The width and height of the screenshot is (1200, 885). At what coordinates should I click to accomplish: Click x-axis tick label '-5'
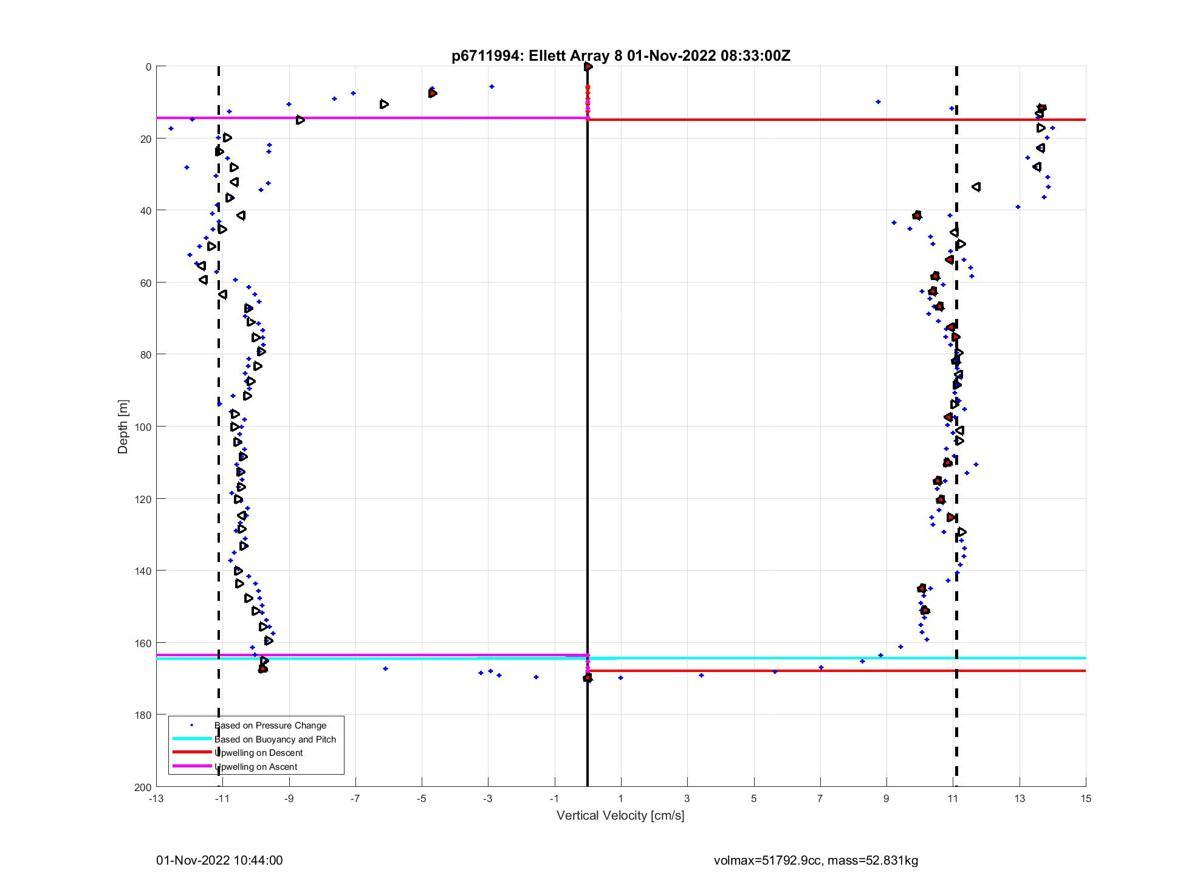422,798
